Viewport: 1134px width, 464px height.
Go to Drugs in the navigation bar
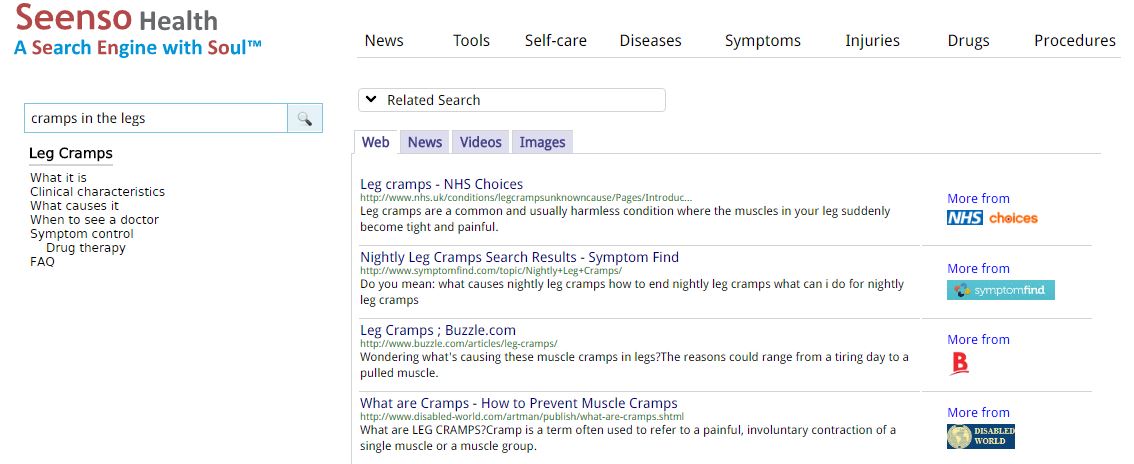click(968, 41)
